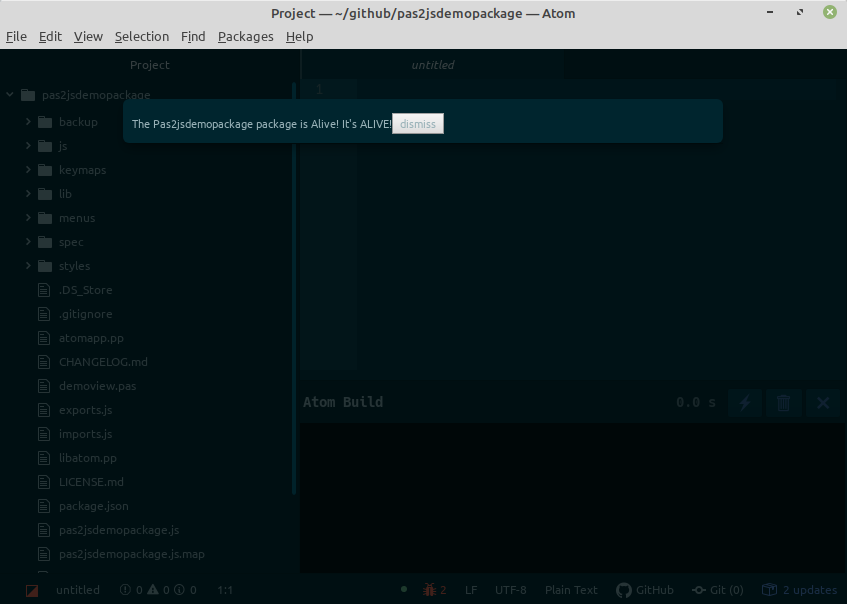Click the project tree vertical scrollbar

294,288
